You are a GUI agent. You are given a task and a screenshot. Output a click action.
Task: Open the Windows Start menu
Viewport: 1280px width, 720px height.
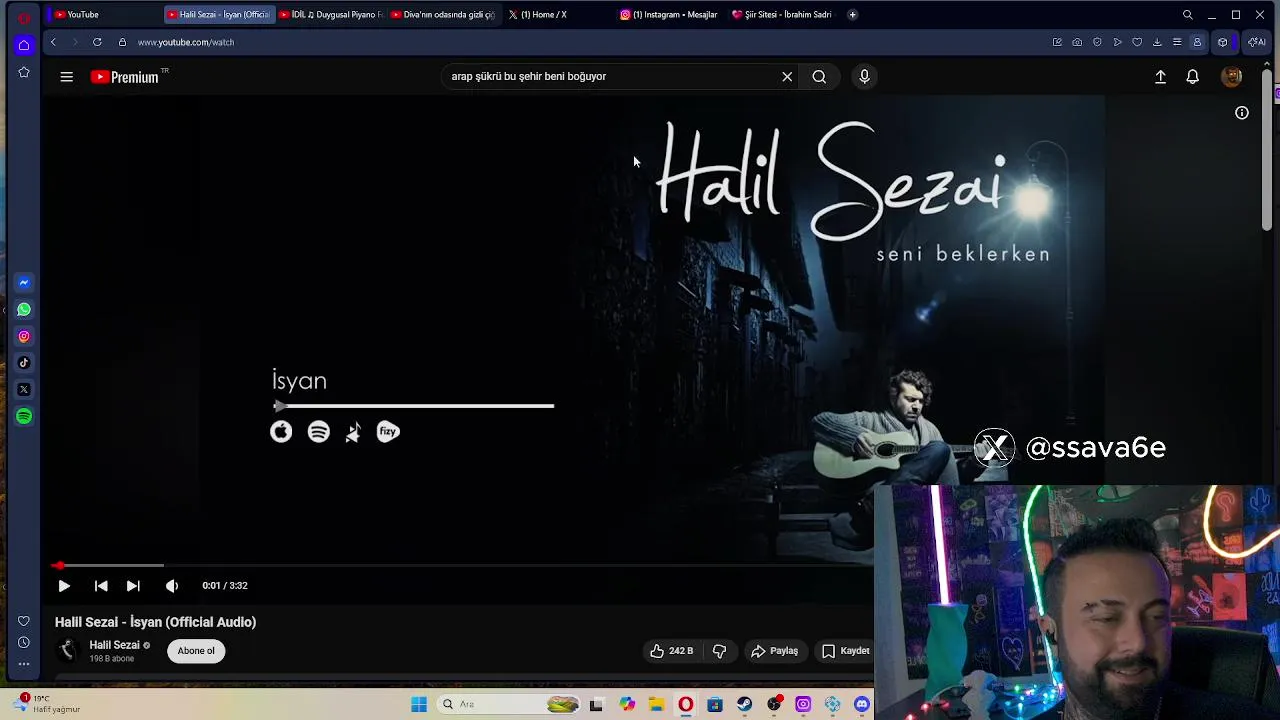(419, 704)
